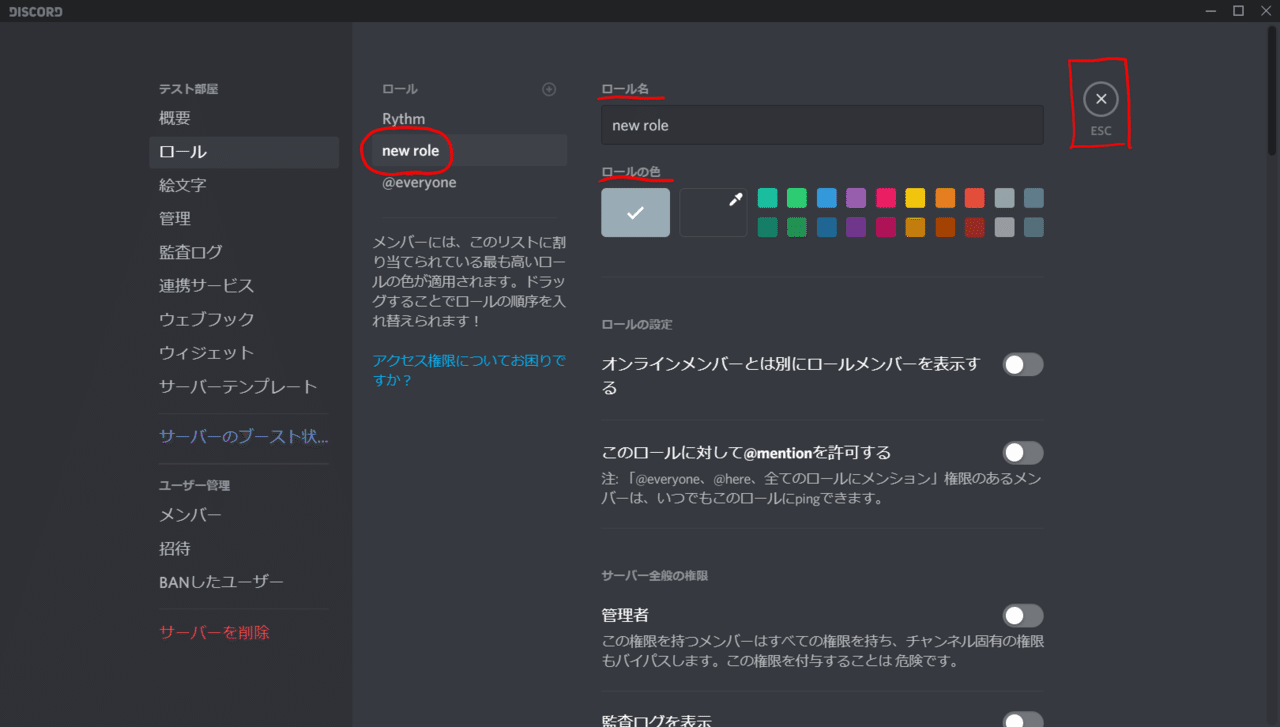Maximize the Discord window

(1238, 11)
